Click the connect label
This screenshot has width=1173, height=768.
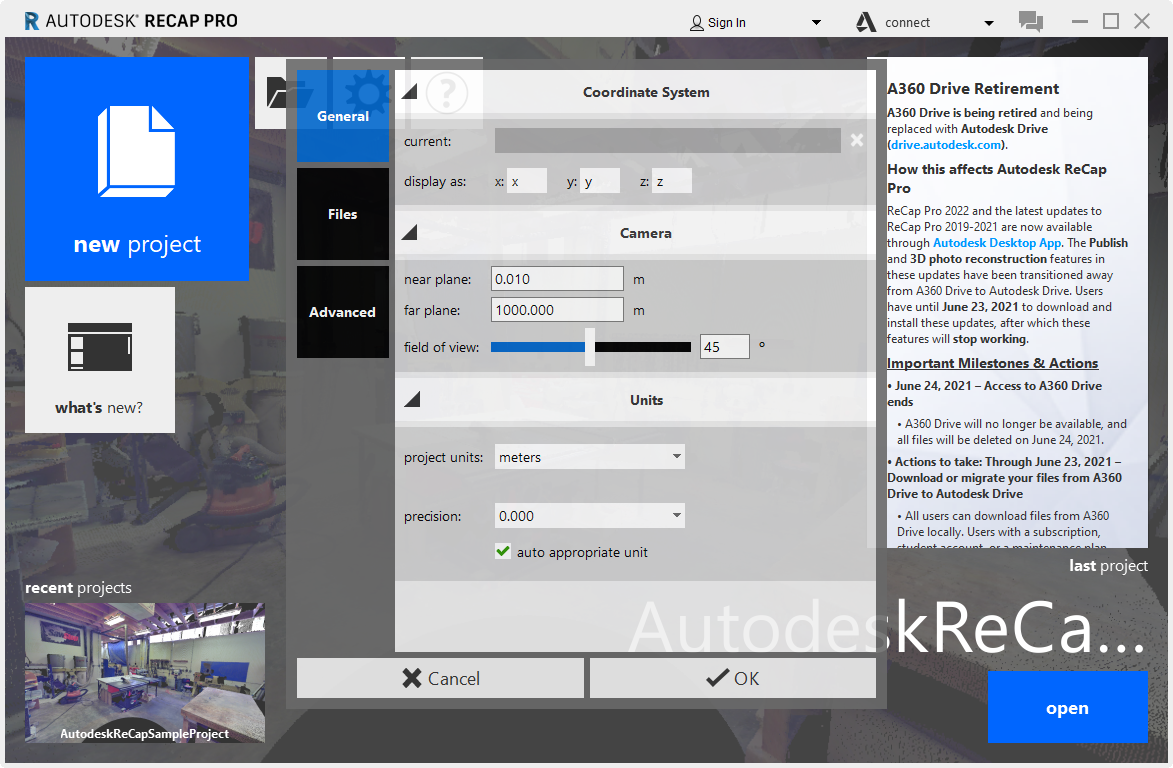(x=907, y=22)
